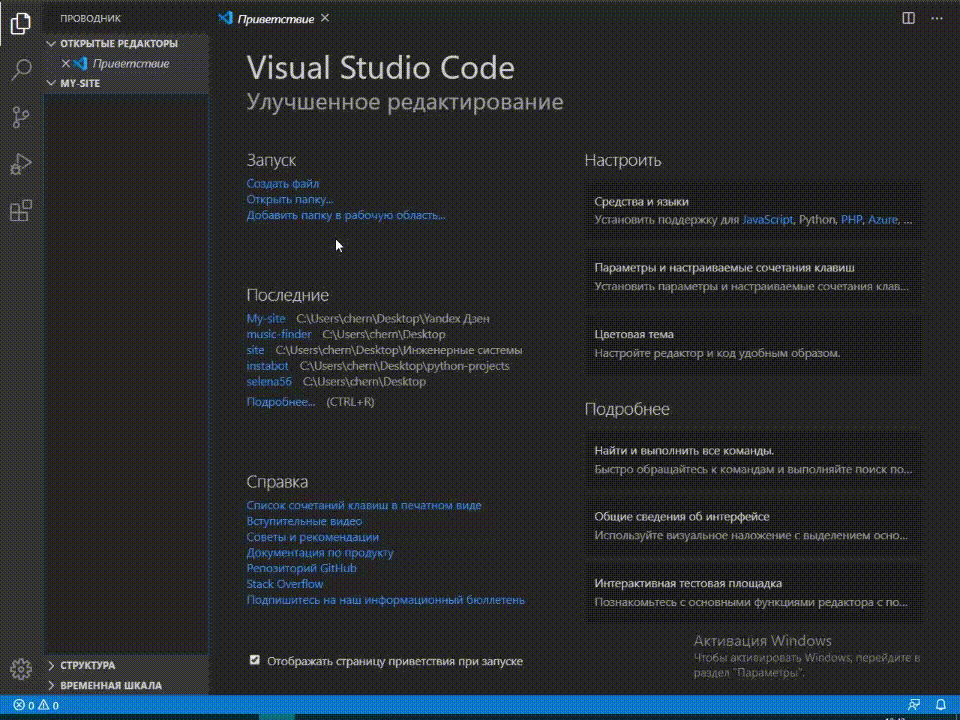Open the Цветовая тема card
960x720 pixels.
click(x=754, y=343)
